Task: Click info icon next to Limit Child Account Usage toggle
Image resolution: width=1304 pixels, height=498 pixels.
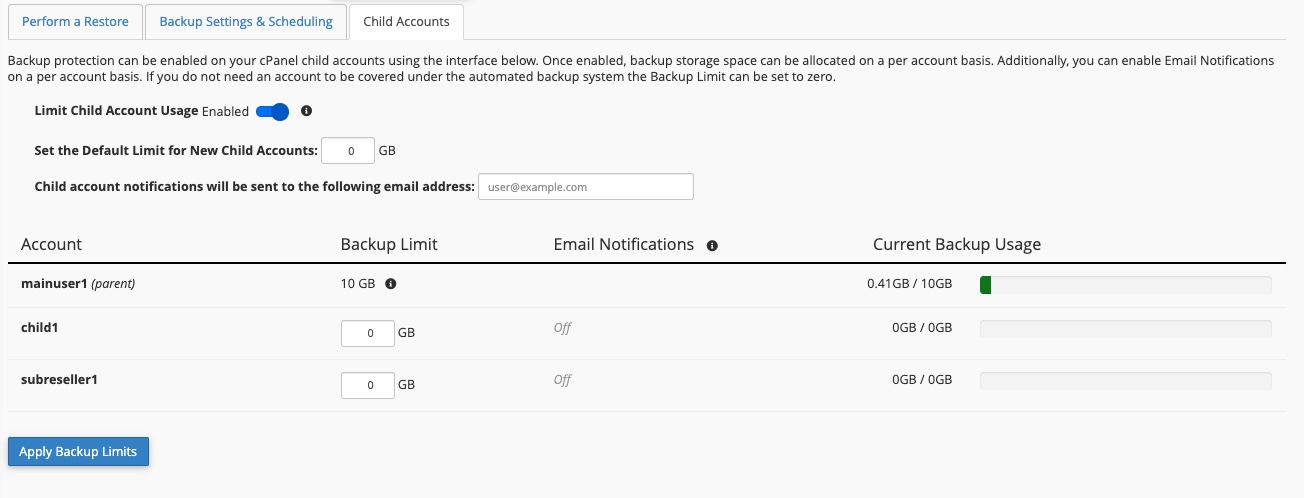Action: [x=307, y=111]
